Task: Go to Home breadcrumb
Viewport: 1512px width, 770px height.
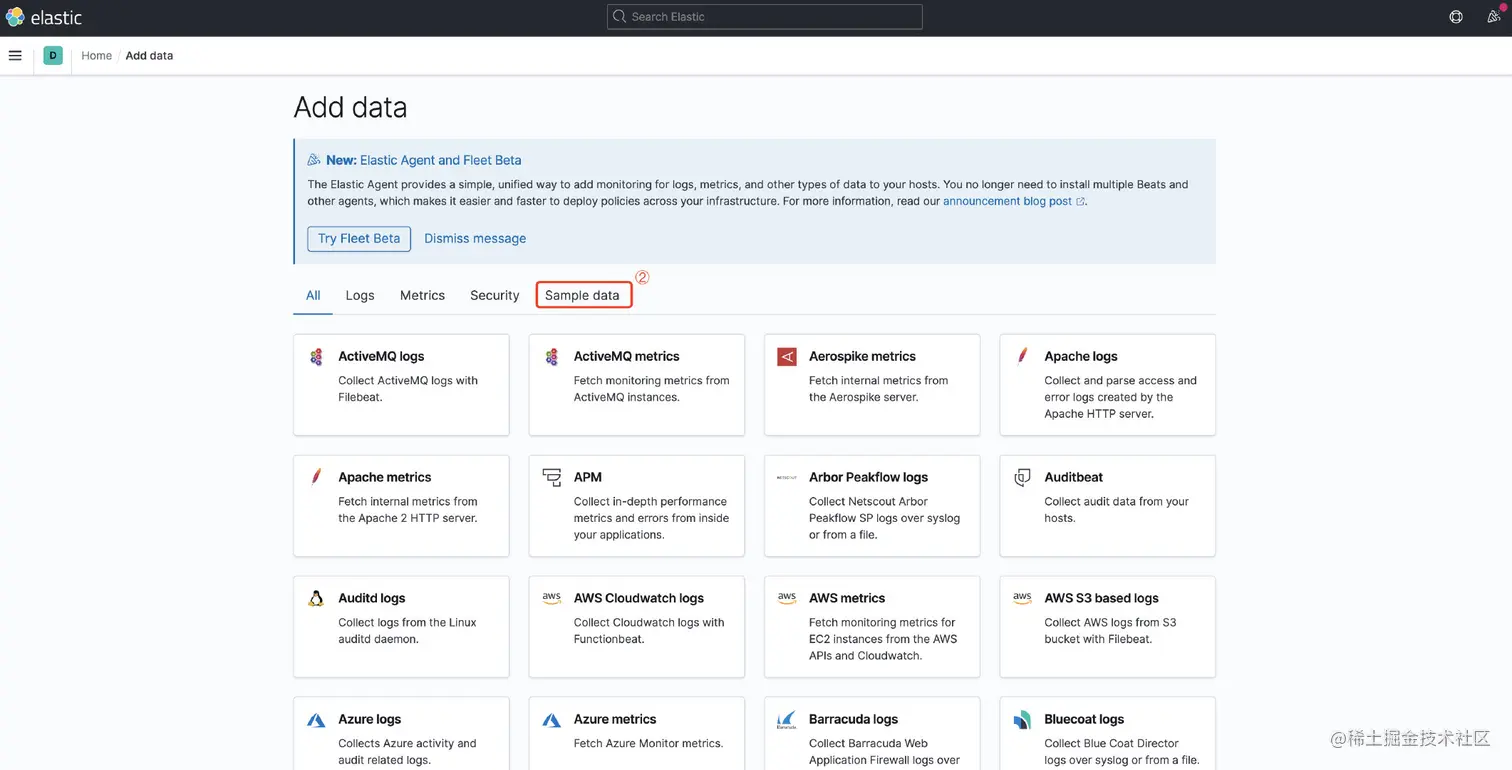Action: [x=96, y=56]
